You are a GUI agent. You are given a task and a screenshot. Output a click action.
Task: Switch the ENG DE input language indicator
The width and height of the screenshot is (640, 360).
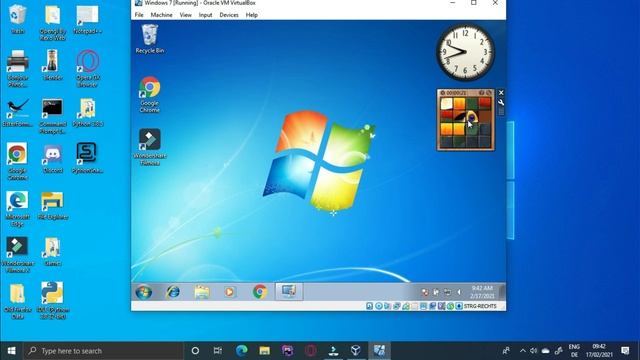point(574,351)
